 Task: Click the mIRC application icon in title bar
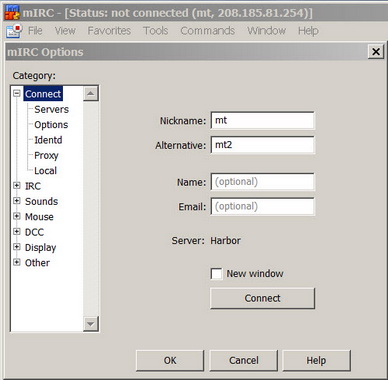[12, 13]
